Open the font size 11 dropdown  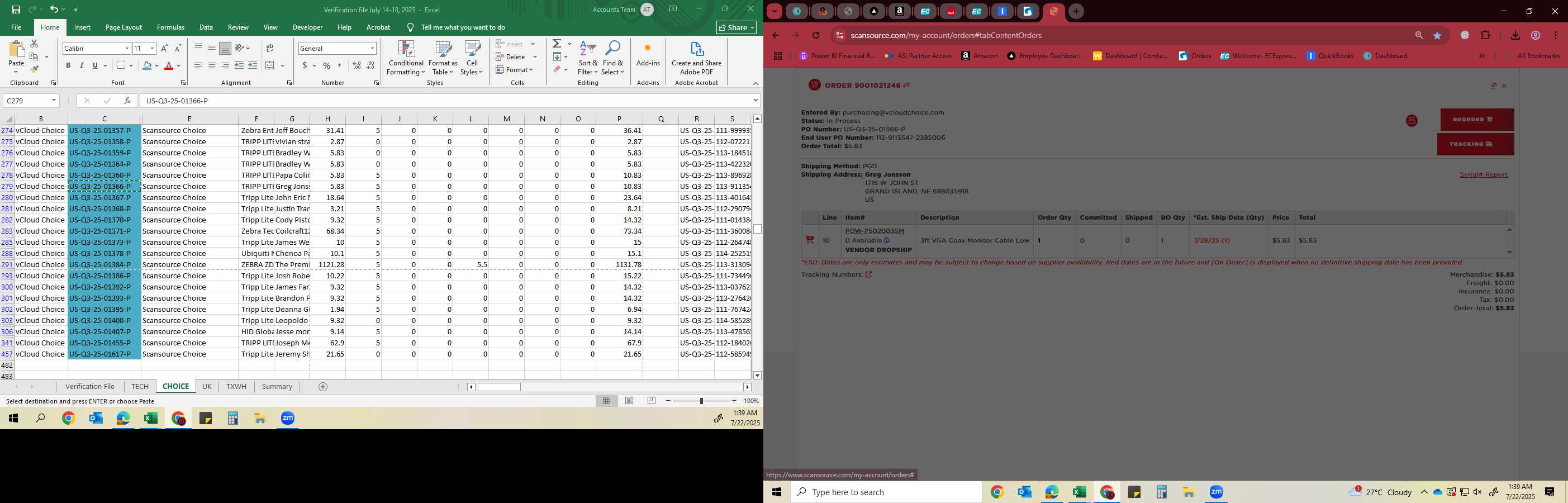pos(152,48)
